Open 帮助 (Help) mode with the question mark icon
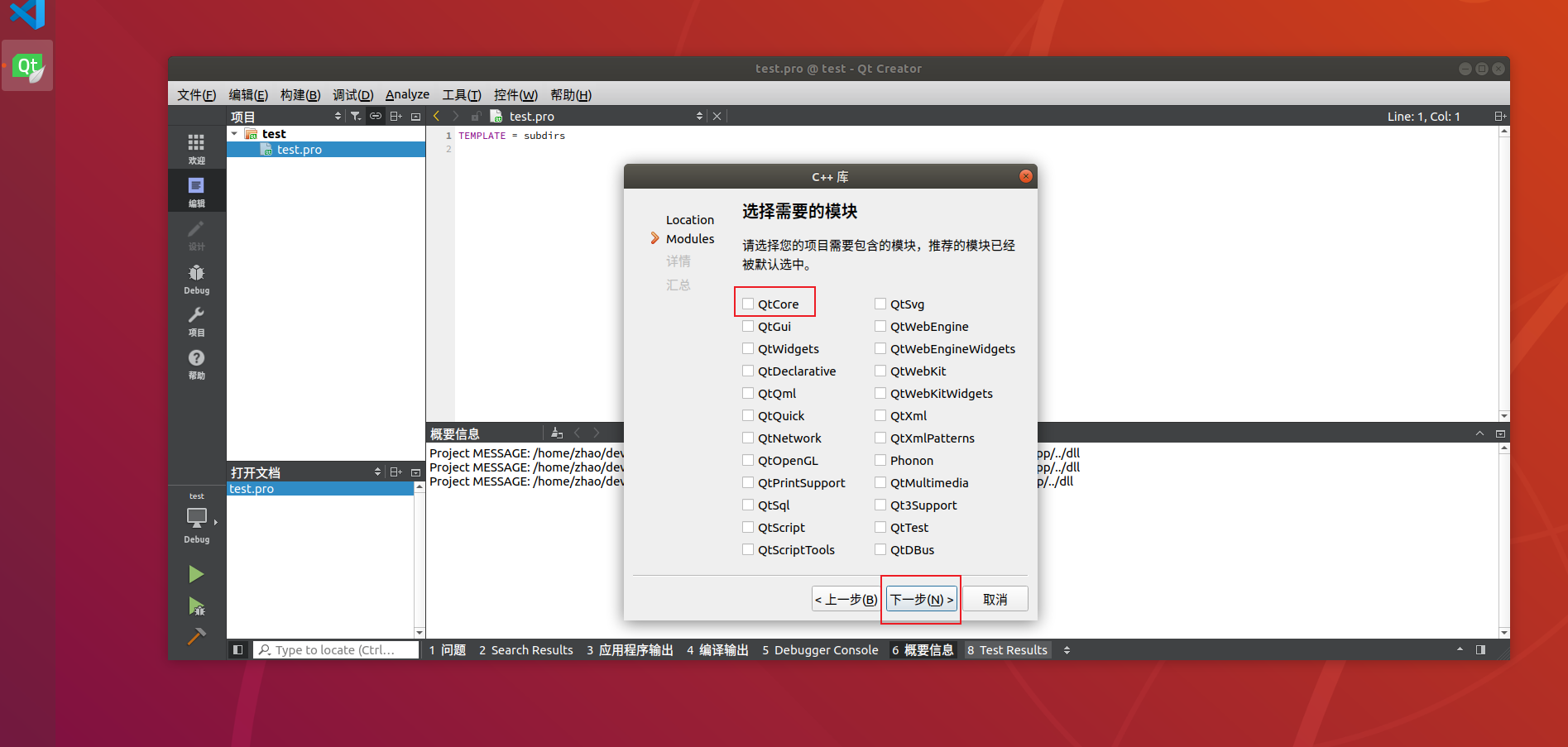 (196, 364)
